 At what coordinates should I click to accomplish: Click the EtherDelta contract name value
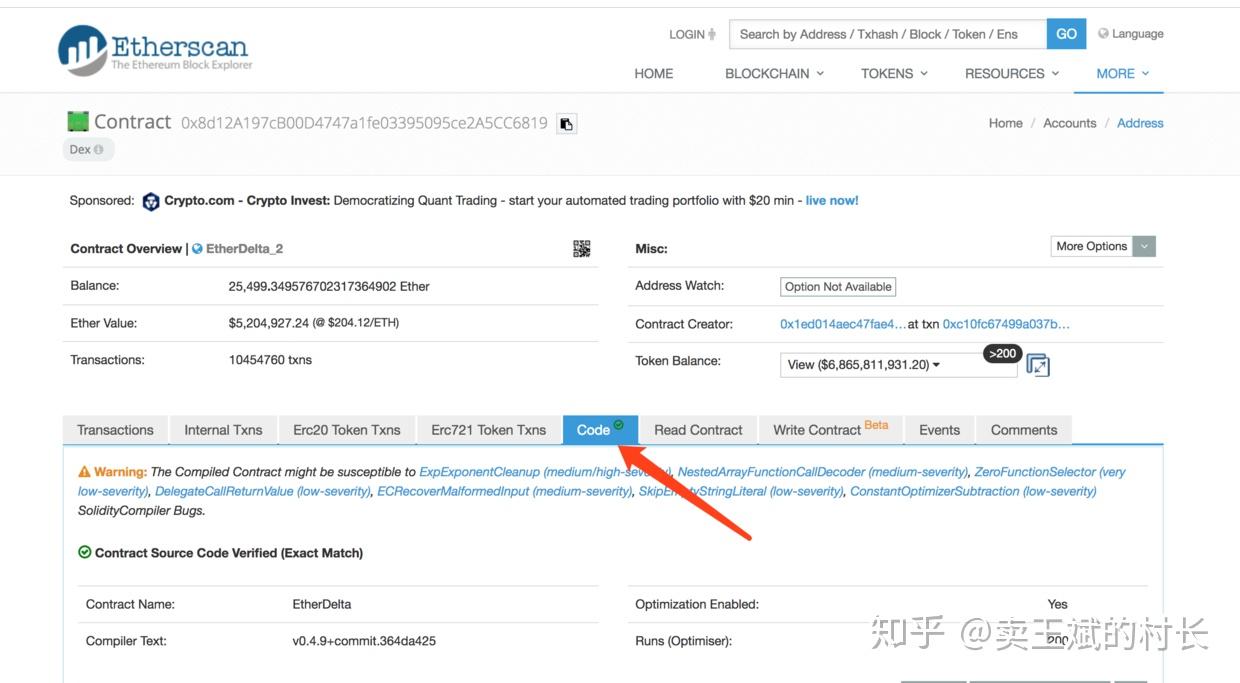(x=321, y=604)
